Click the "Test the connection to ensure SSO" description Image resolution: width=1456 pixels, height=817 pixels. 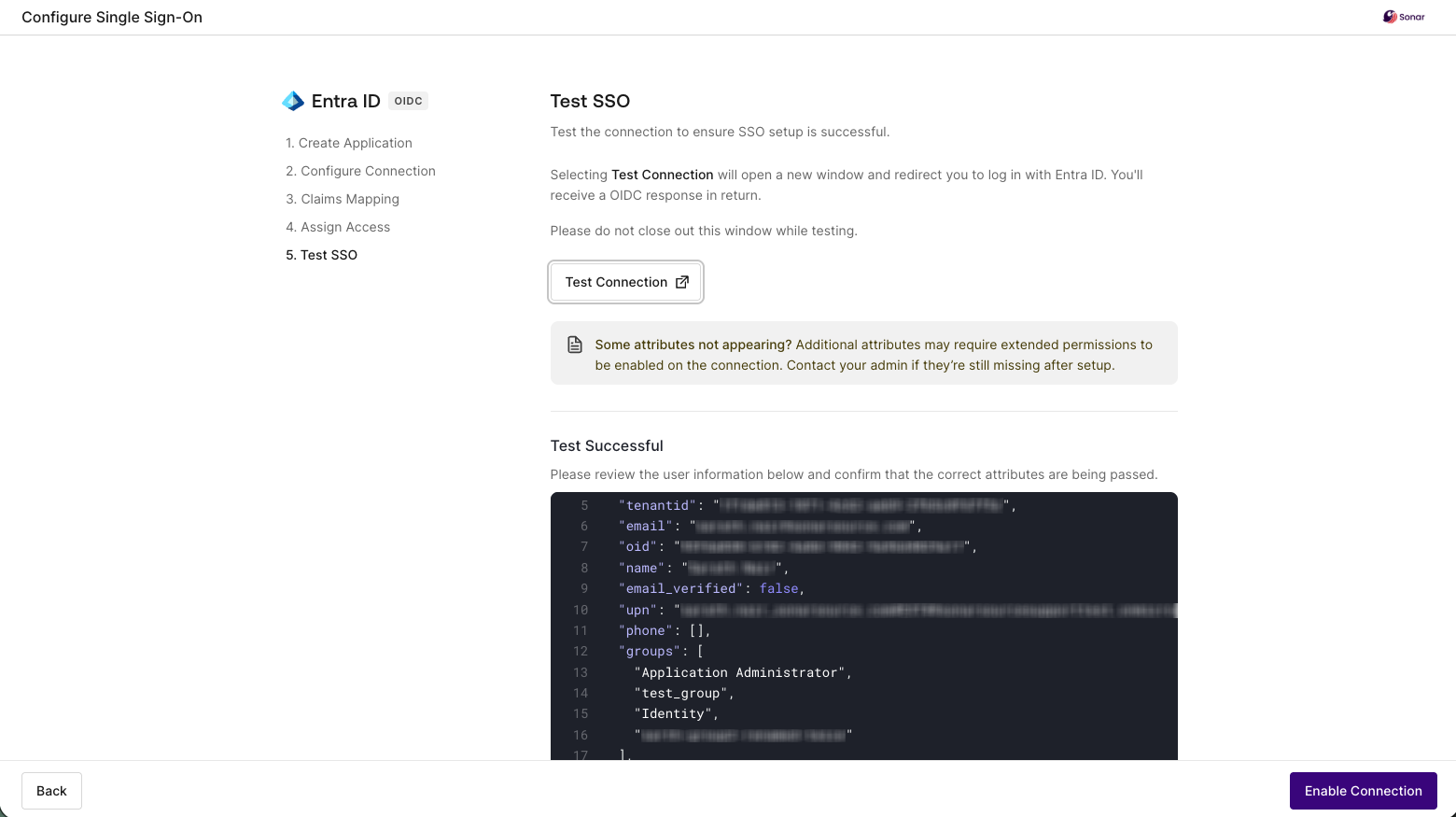pos(721,132)
